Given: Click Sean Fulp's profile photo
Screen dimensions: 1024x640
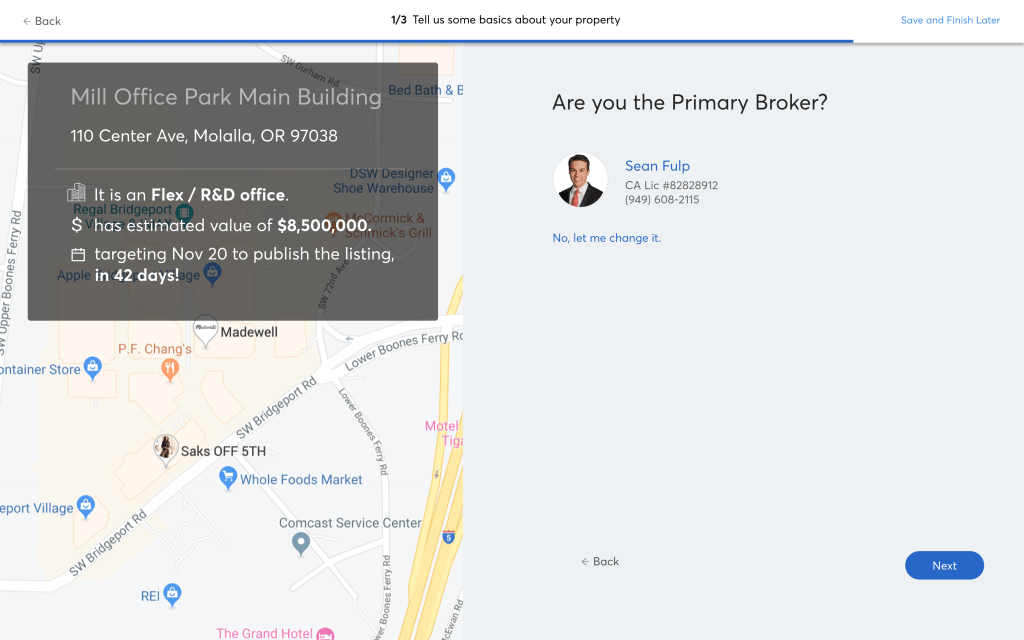Looking at the screenshot, I should click(x=580, y=180).
